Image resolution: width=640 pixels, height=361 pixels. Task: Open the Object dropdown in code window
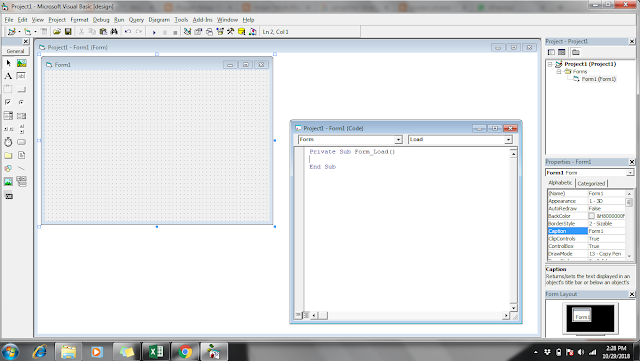tap(398, 140)
